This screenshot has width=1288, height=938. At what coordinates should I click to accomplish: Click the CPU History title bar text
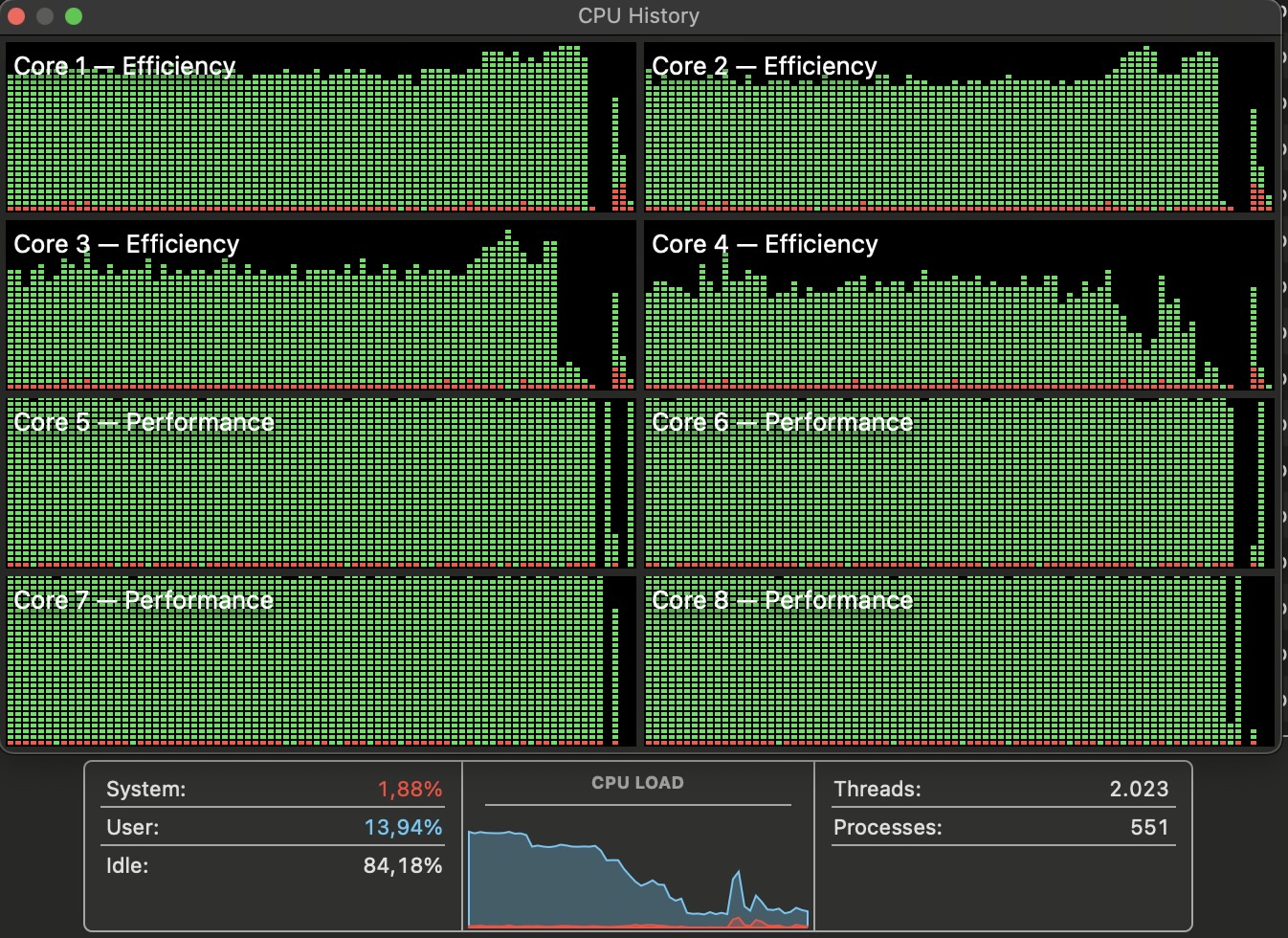638,16
